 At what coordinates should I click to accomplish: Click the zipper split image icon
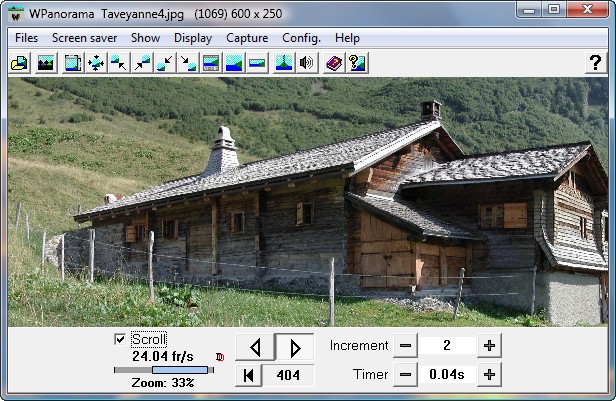tap(284, 63)
